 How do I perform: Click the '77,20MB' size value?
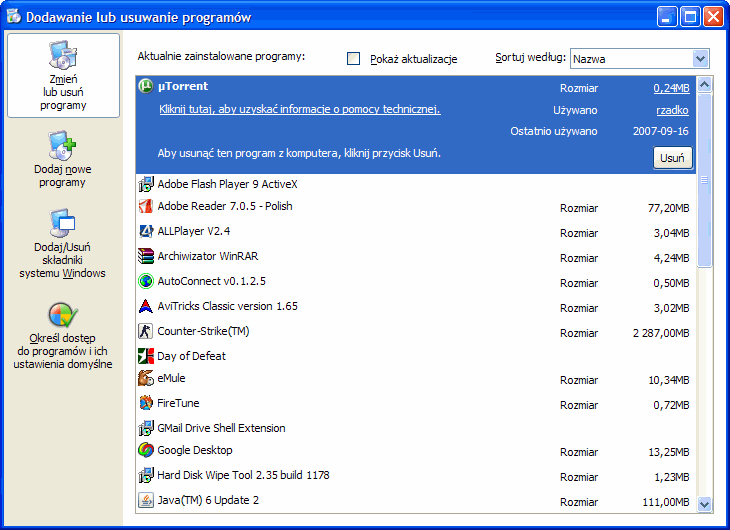(x=669, y=208)
